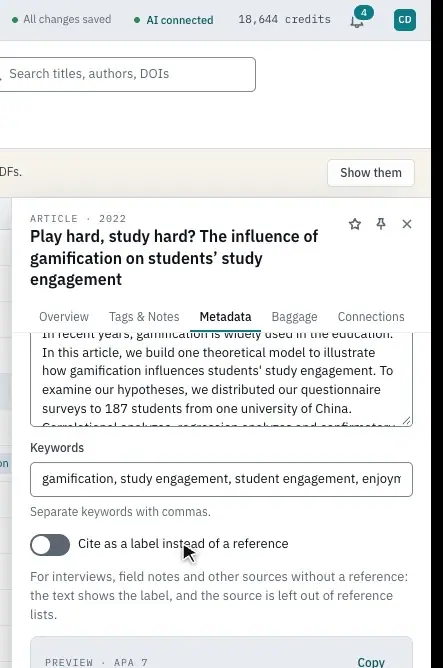Select the Metadata tab
The width and height of the screenshot is (443, 668).
pyautogui.click(x=225, y=317)
